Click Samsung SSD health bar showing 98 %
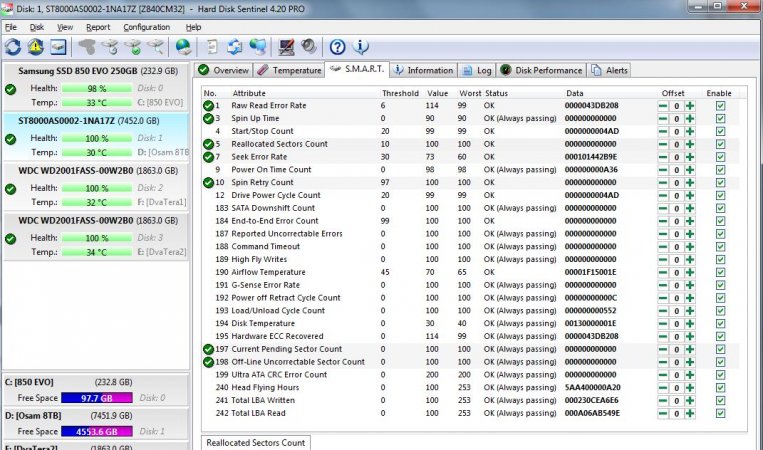The width and height of the screenshot is (763, 450). 97,89
